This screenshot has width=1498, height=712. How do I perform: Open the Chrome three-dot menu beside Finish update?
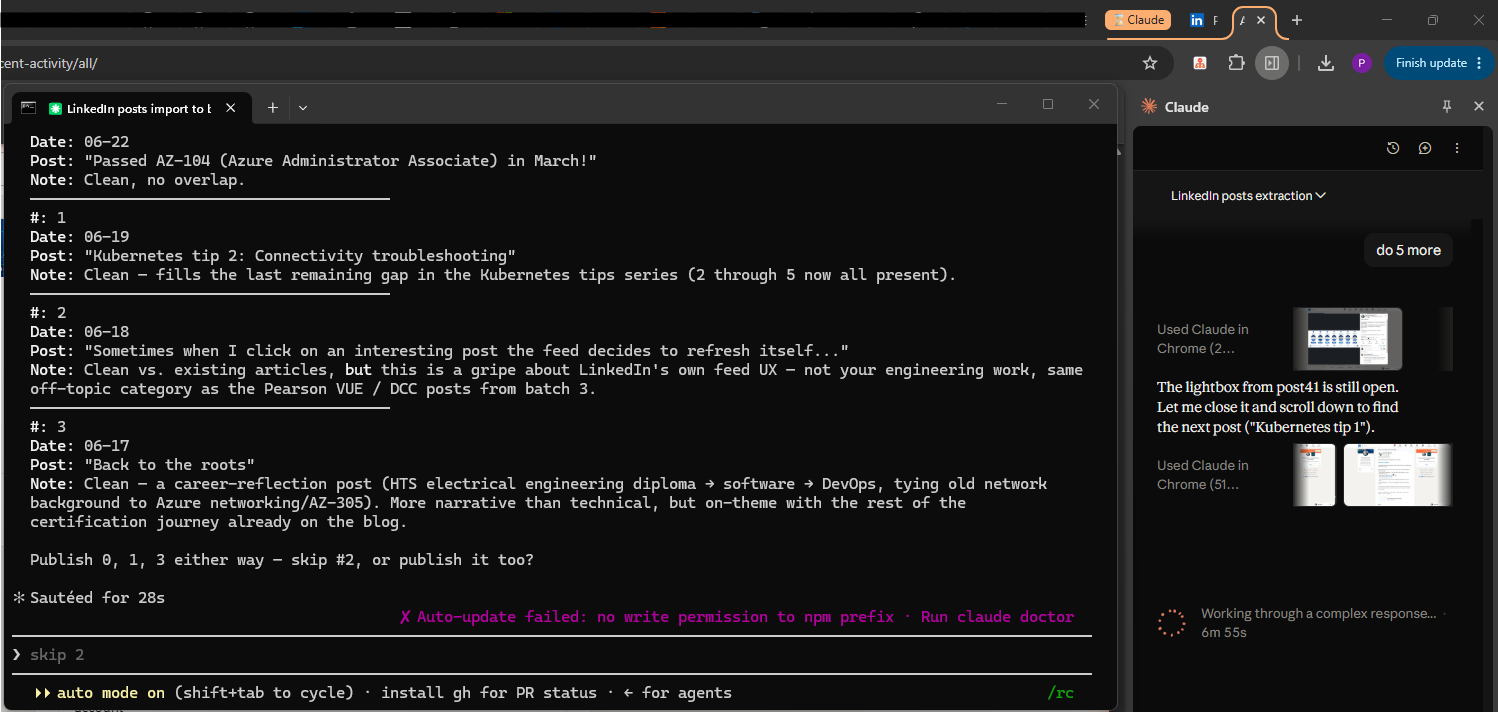(1479, 63)
